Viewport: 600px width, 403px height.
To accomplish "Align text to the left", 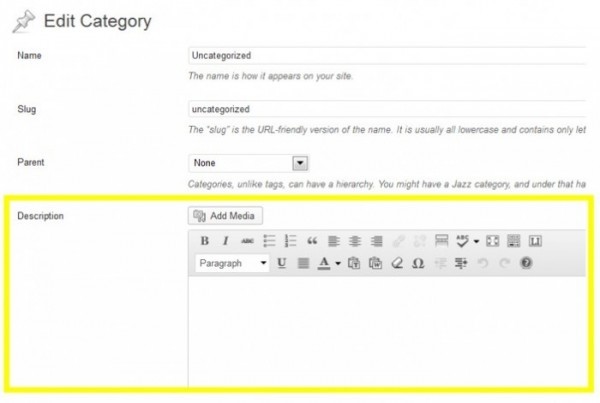I will click(334, 241).
